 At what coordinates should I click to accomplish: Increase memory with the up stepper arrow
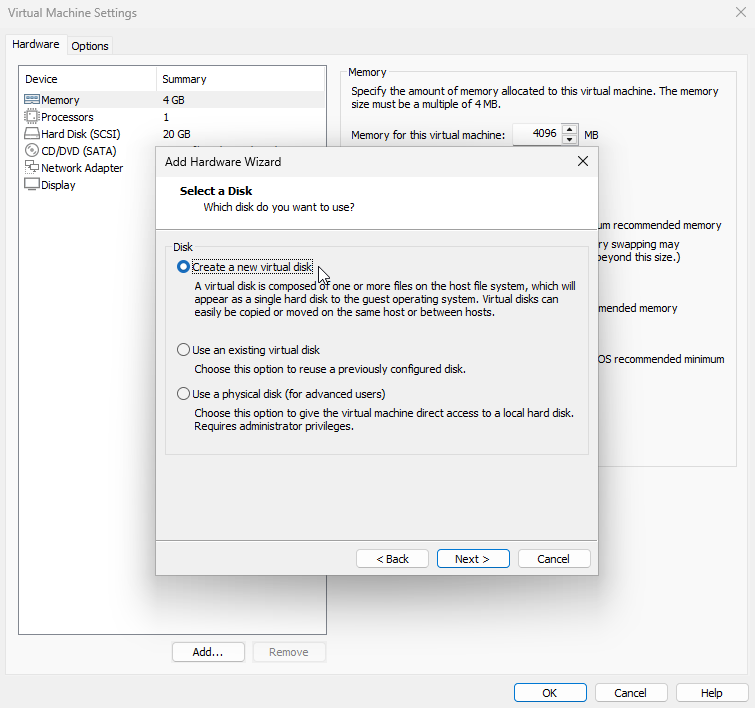pyautogui.click(x=570, y=129)
